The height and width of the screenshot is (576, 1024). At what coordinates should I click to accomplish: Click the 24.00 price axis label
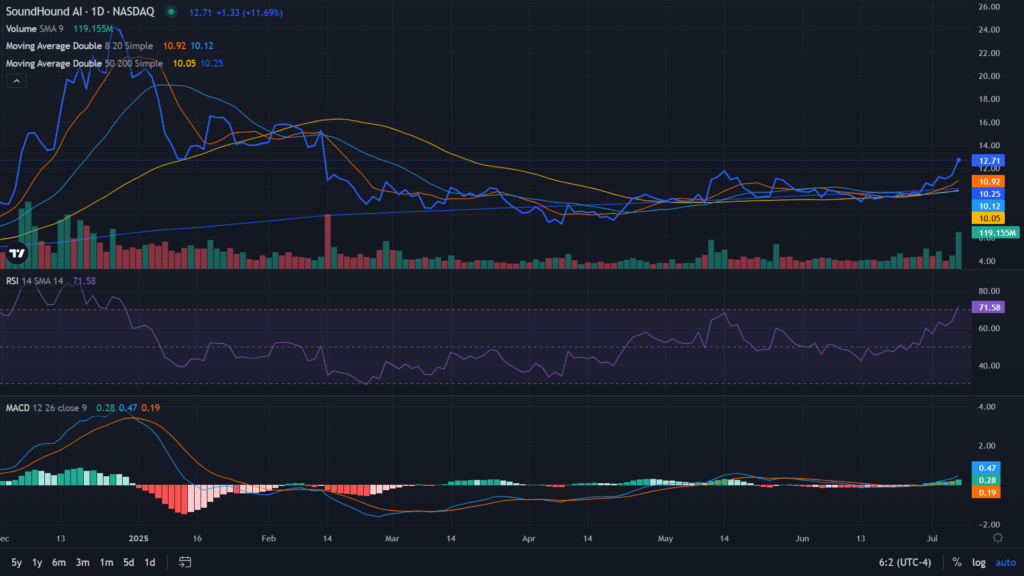(989, 29)
